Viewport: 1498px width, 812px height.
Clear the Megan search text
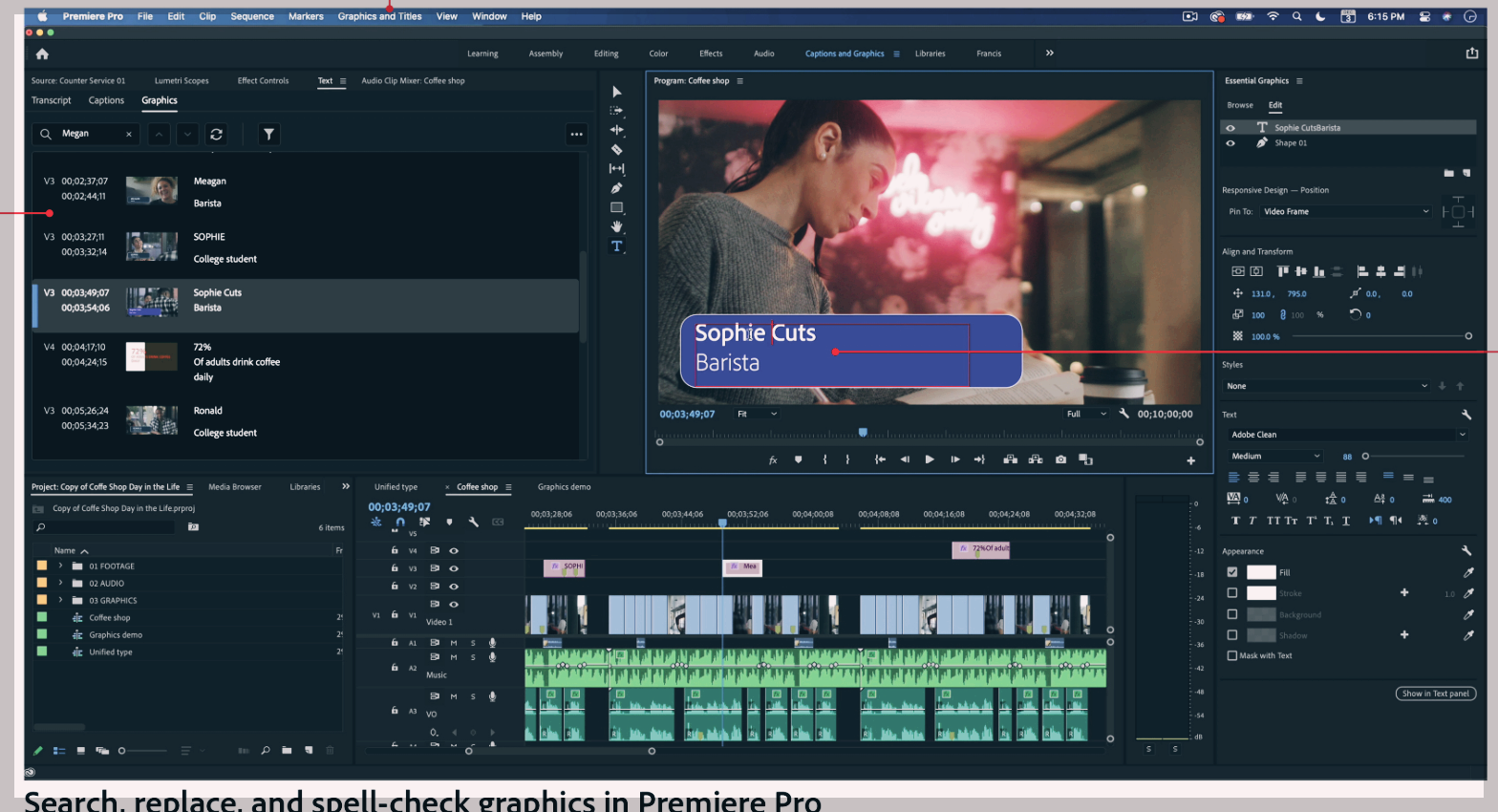(x=129, y=135)
